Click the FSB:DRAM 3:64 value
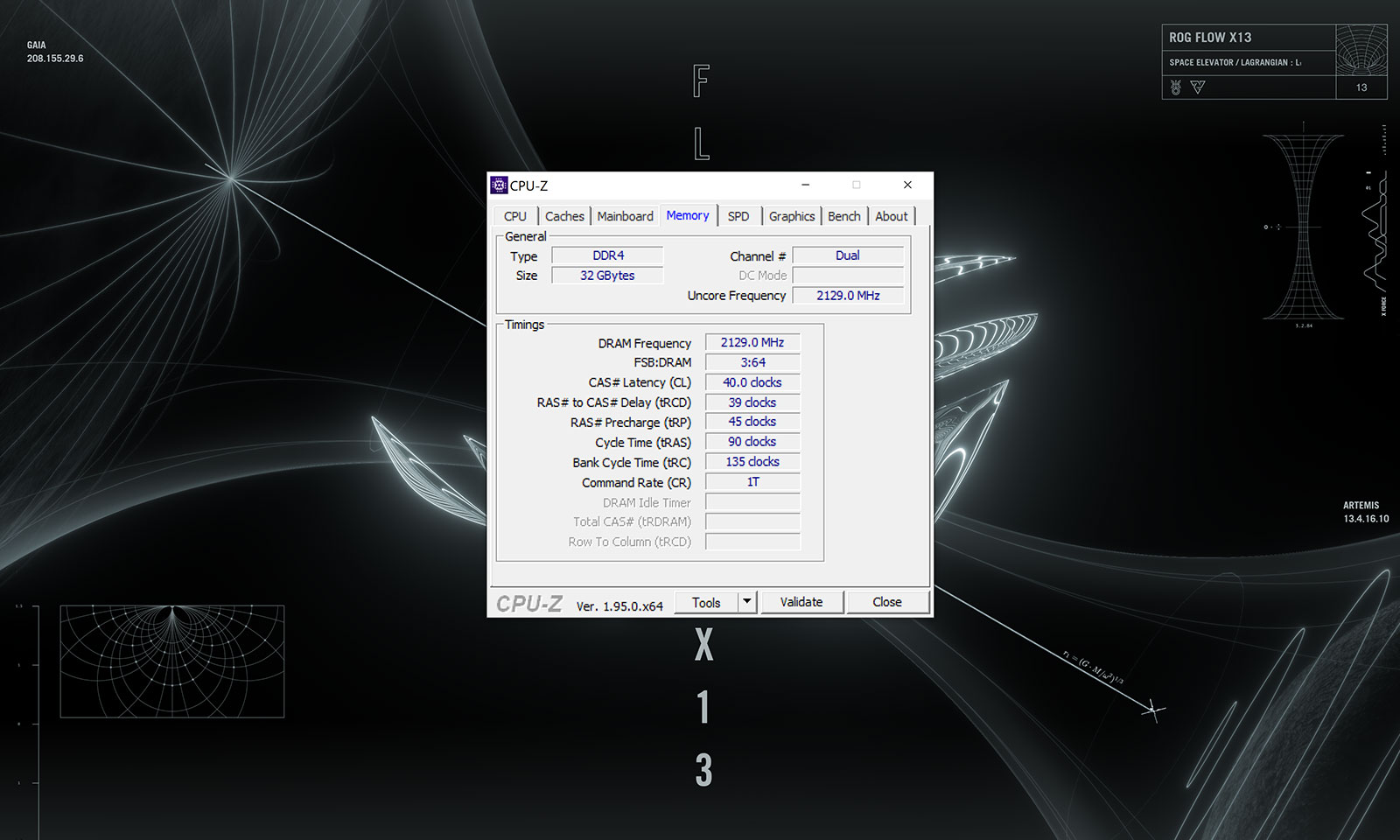The height and width of the screenshot is (840, 1400). tap(752, 362)
